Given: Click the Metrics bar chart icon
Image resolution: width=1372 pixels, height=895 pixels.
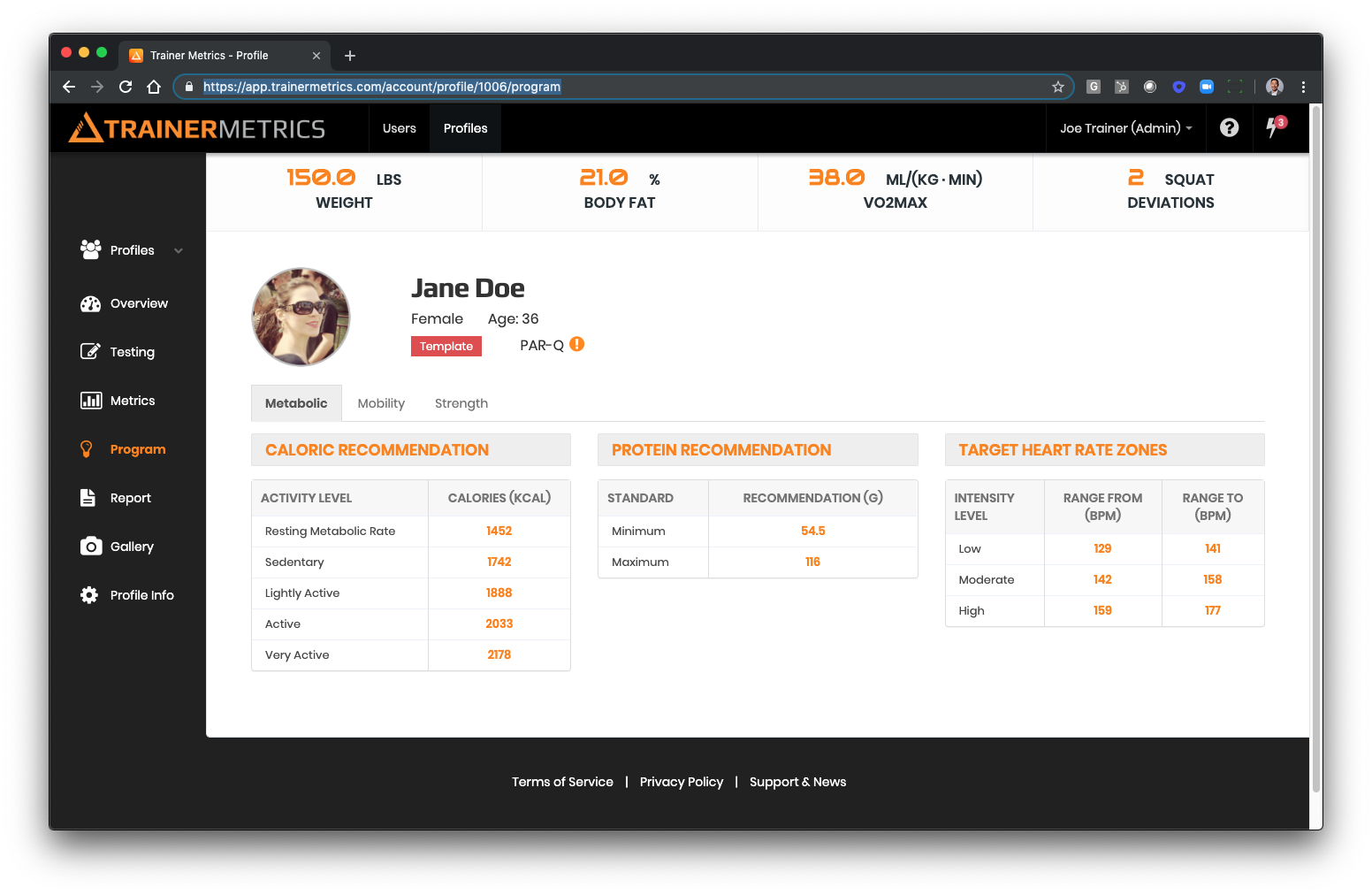Looking at the screenshot, I should [90, 401].
